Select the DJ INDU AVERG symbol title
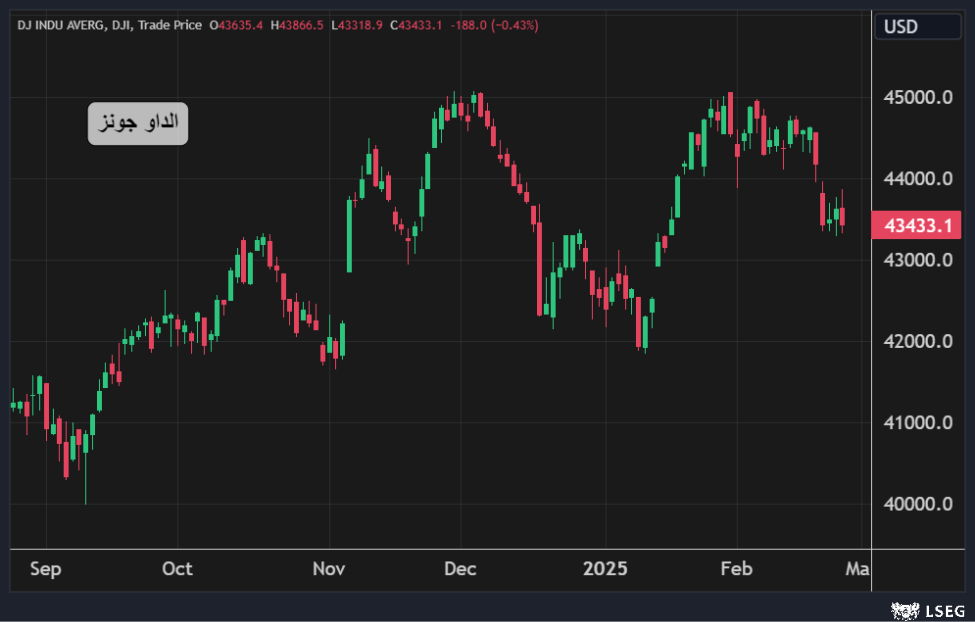The image size is (975, 622). coord(59,24)
